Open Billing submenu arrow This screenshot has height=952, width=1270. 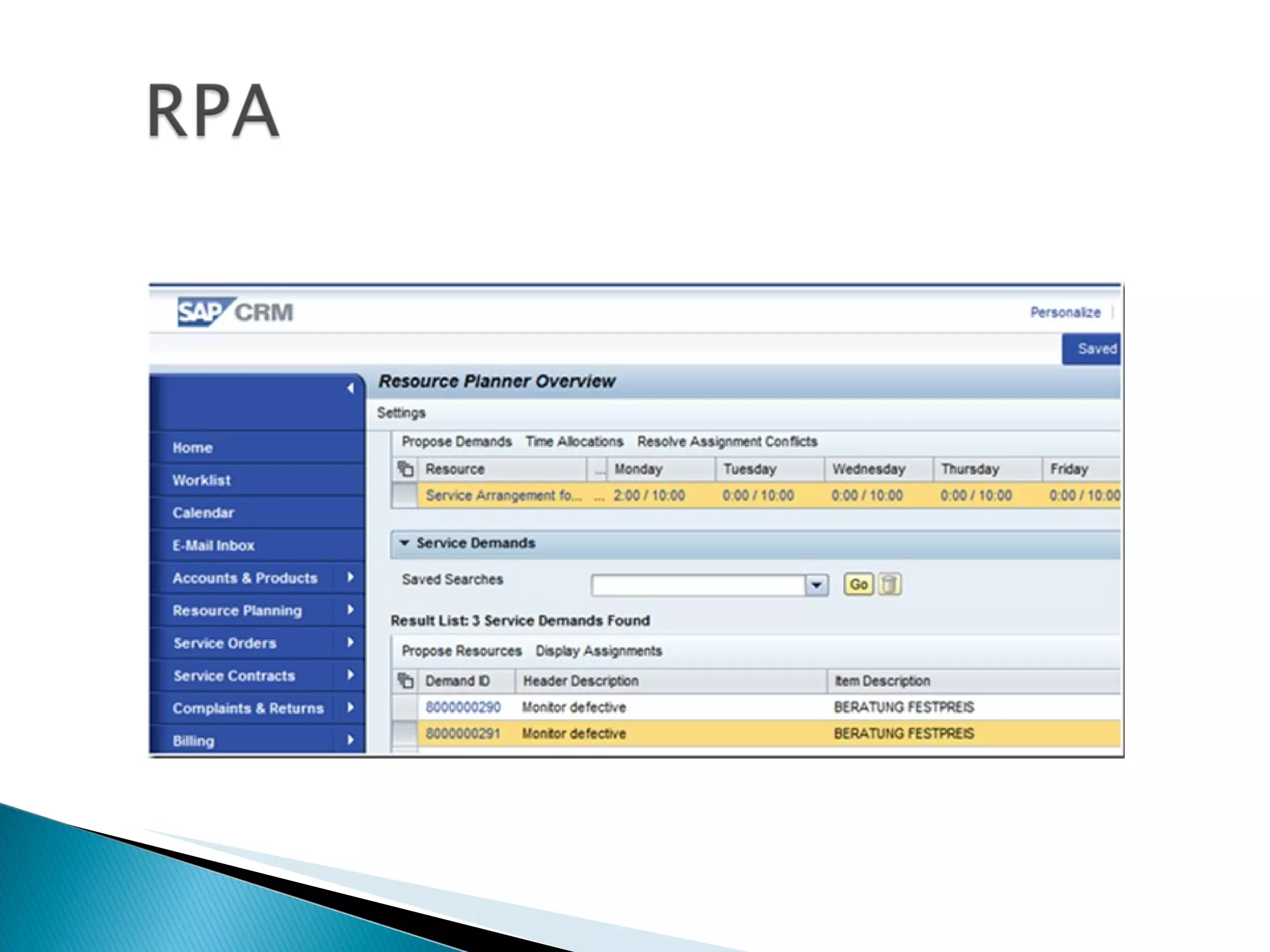tap(350, 740)
